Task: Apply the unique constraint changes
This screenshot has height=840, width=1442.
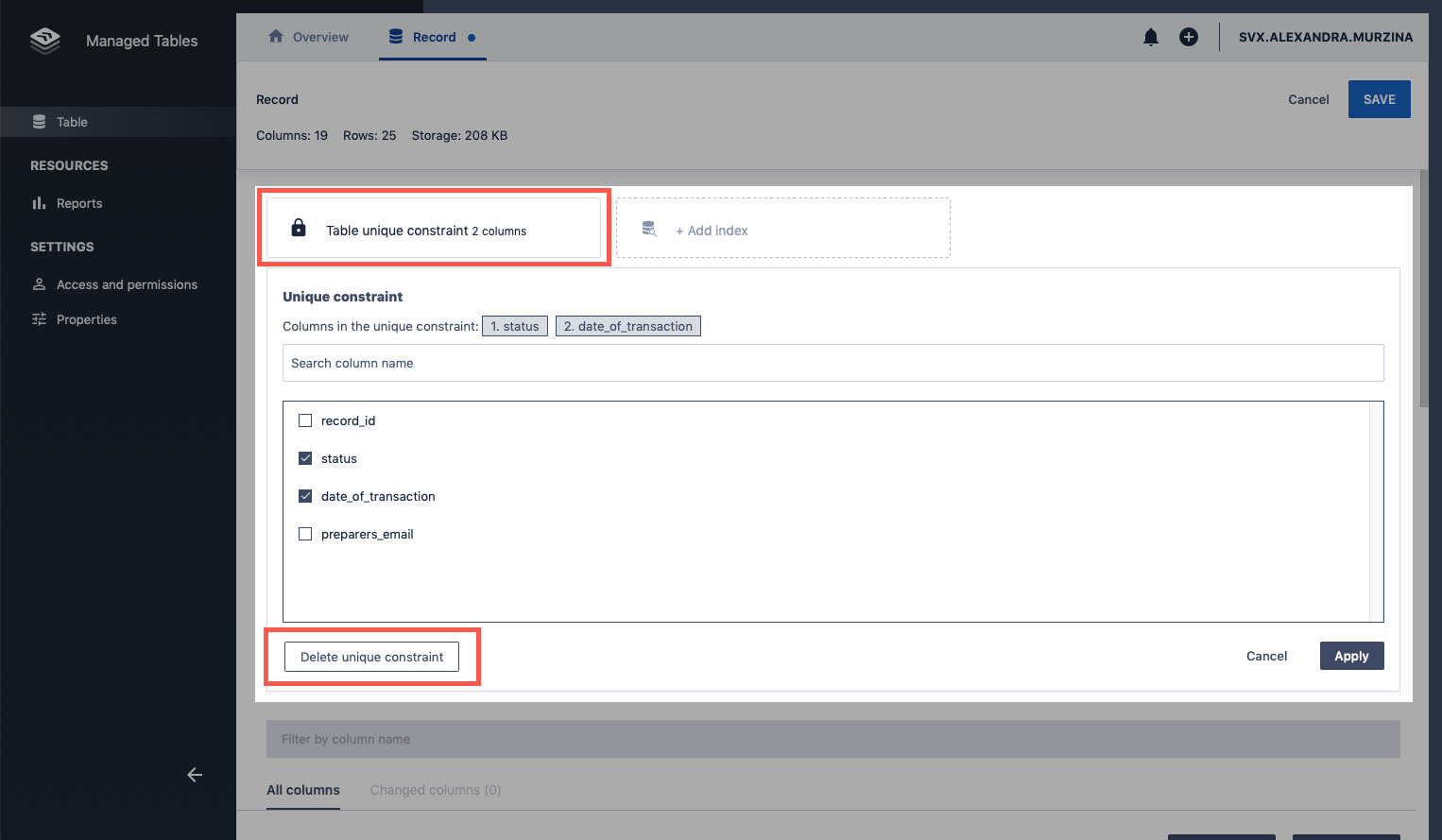Action: point(1351,656)
